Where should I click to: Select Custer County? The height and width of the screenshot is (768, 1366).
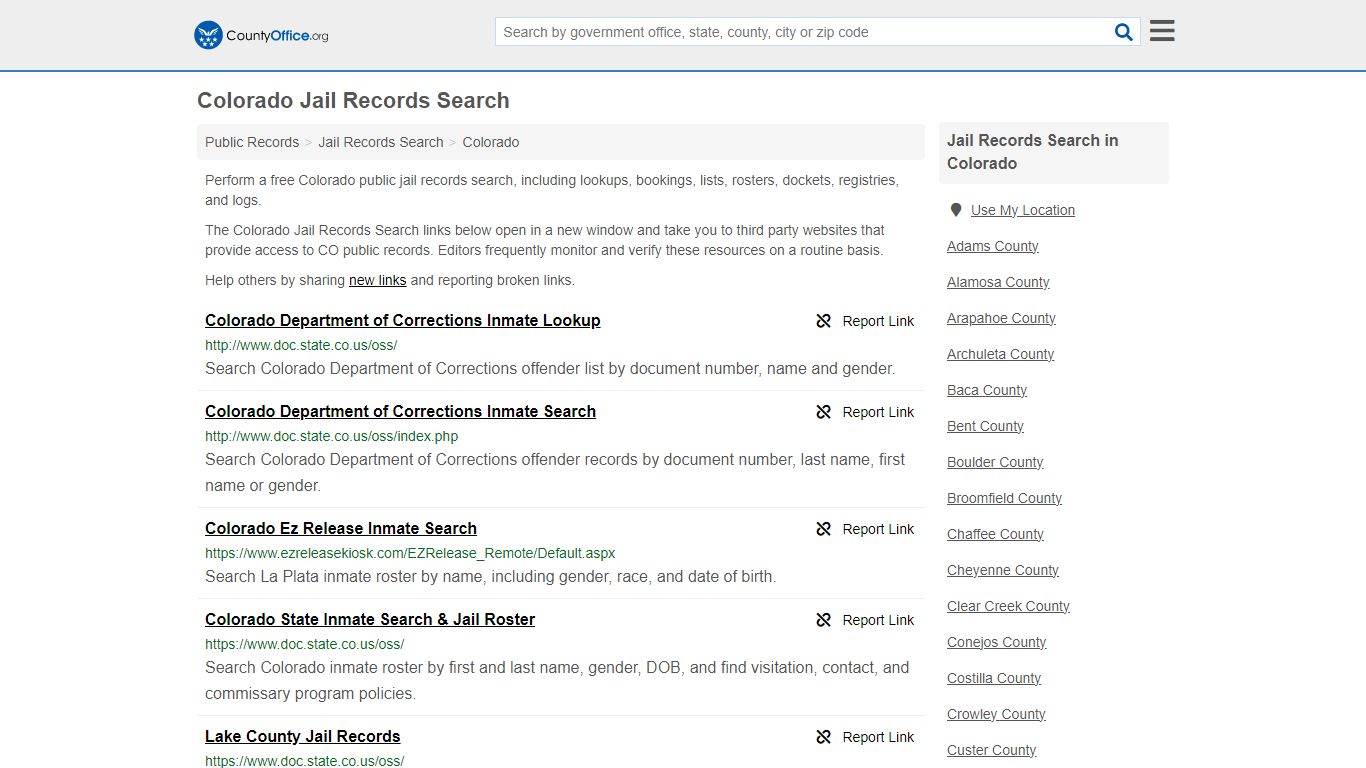tap(991, 750)
